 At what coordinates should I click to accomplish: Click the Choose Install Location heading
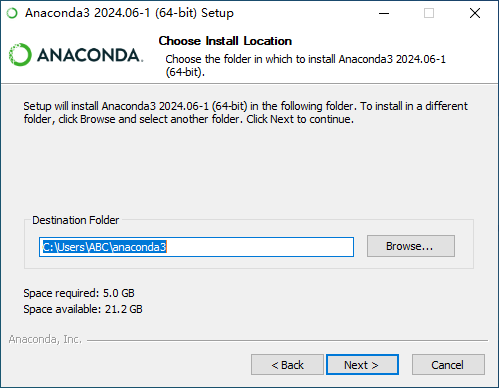click(225, 41)
